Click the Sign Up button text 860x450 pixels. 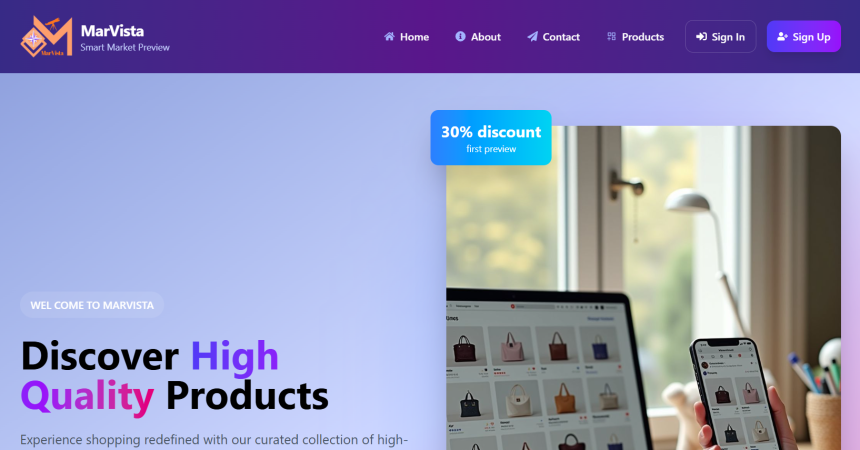click(x=811, y=37)
